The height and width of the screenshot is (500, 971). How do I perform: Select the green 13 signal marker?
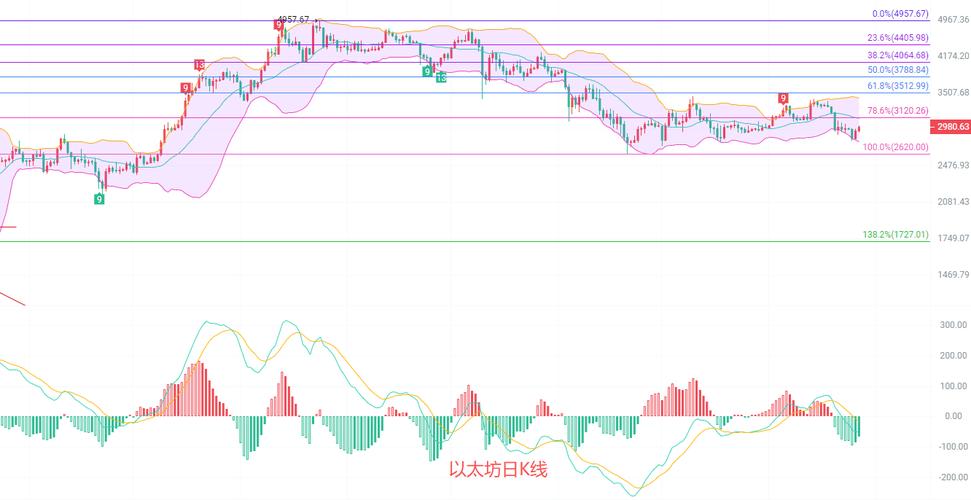tap(440, 76)
